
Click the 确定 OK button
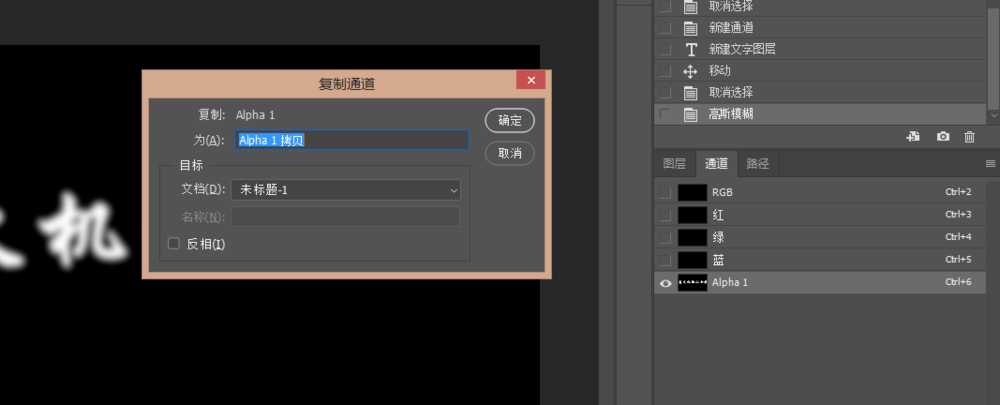coord(509,120)
